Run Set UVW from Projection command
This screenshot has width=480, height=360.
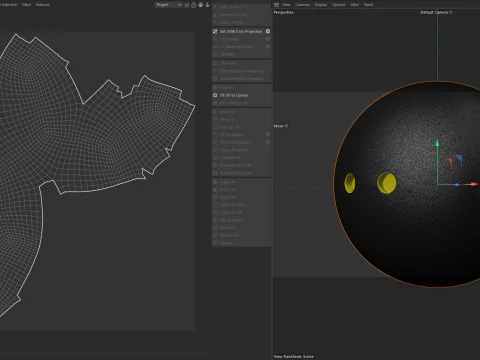pos(241,31)
